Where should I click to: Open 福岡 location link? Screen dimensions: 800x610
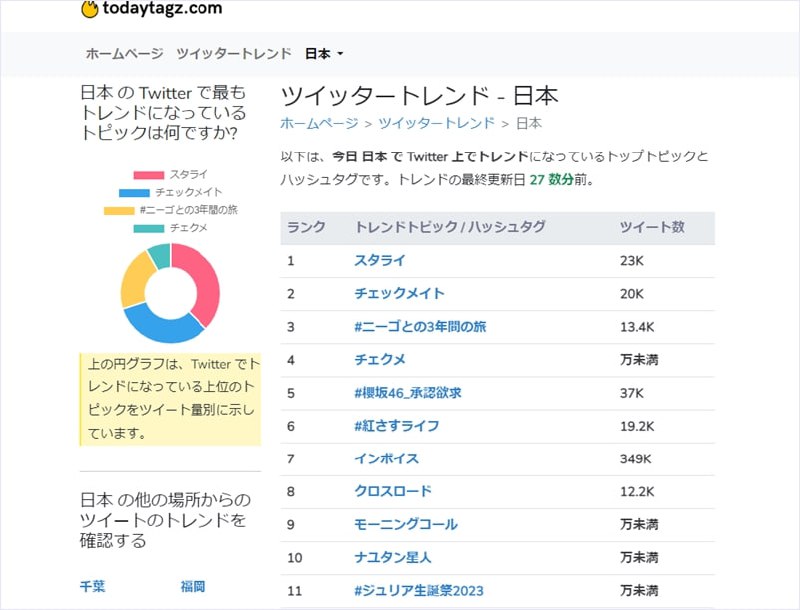click(193, 587)
